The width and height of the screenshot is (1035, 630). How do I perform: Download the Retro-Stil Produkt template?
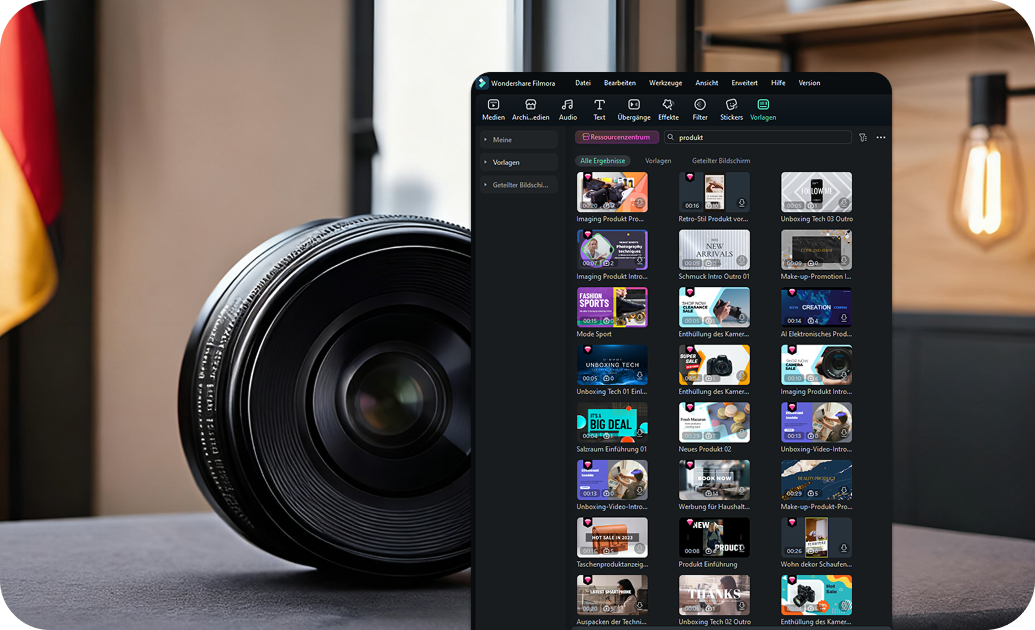(x=742, y=204)
